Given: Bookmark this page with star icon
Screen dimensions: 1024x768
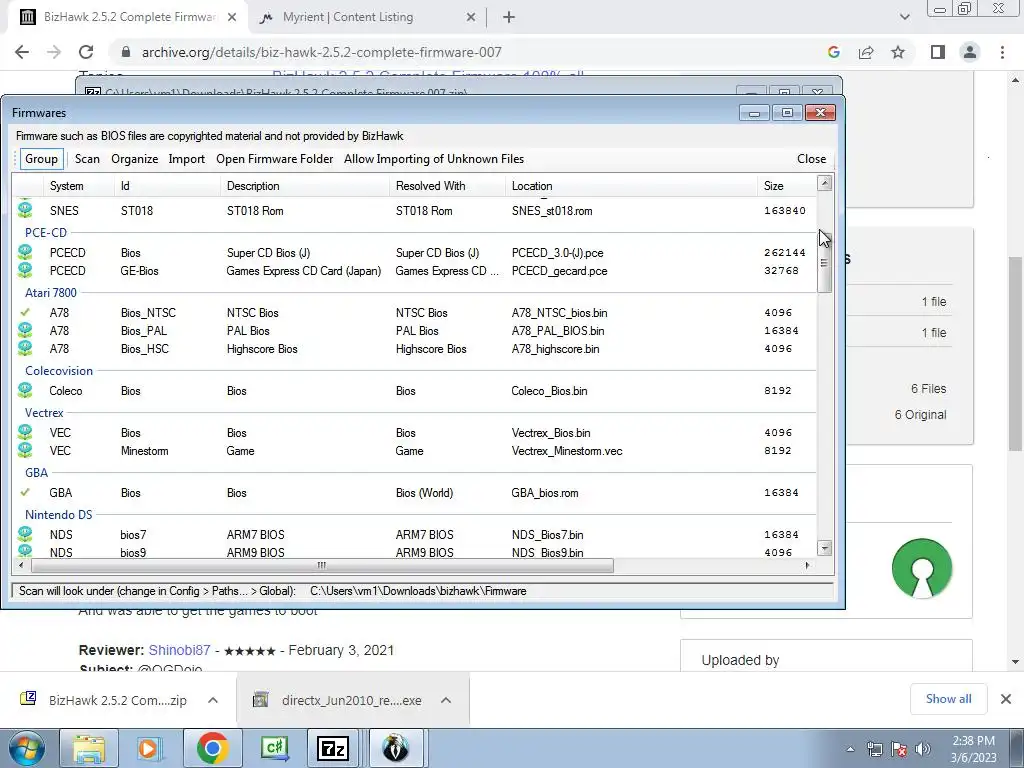Looking at the screenshot, I should coord(898,52).
